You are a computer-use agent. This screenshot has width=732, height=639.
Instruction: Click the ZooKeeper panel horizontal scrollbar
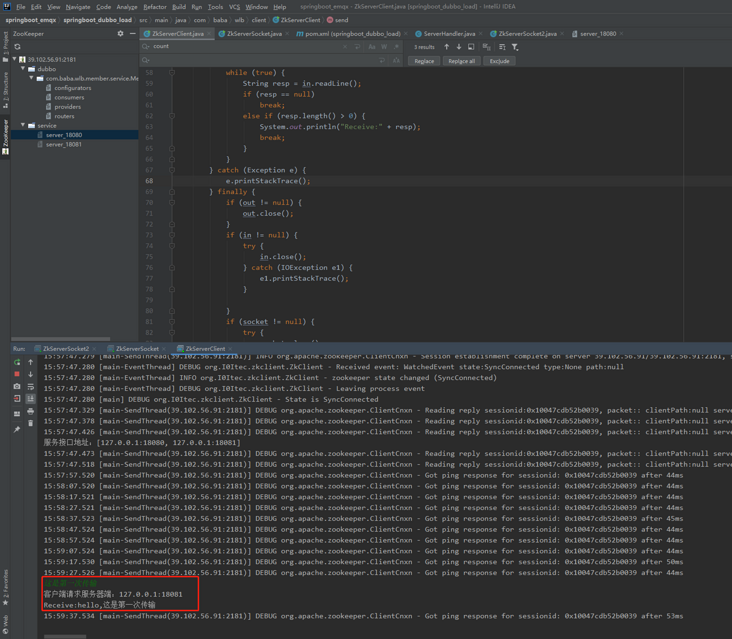tap(61, 339)
